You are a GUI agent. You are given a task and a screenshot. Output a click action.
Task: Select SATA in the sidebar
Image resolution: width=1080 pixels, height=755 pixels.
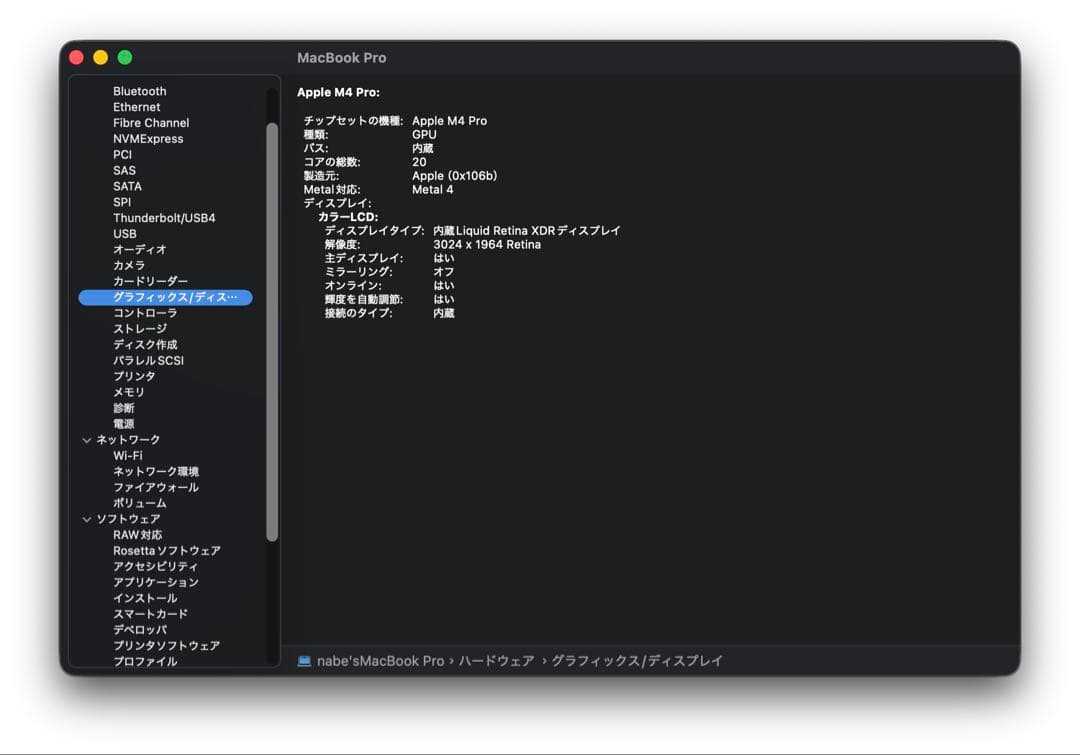(127, 186)
